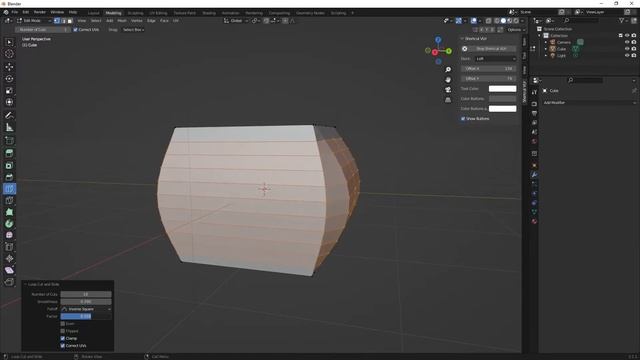This screenshot has height=360, width=640.
Task: Click the Text Color white swatch
Action: (502, 89)
